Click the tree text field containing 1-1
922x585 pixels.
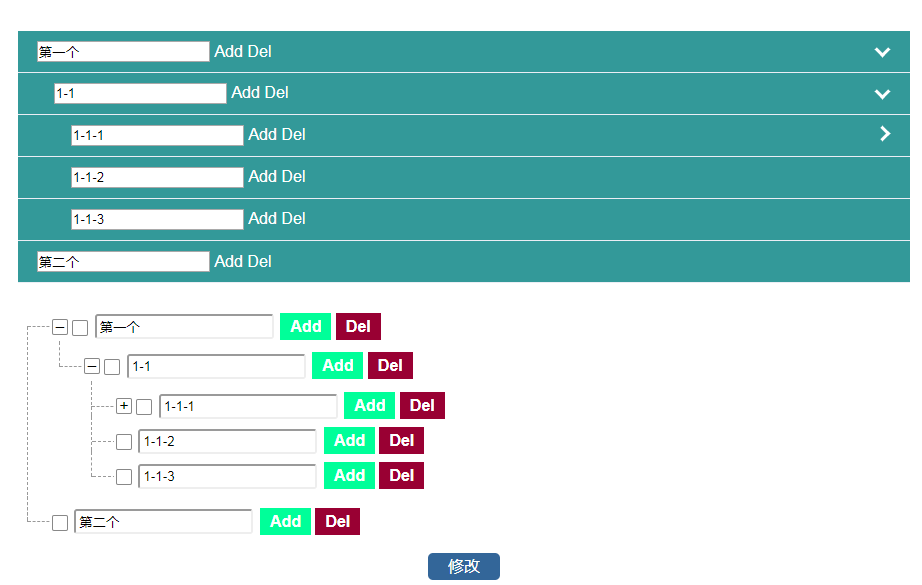(x=216, y=367)
